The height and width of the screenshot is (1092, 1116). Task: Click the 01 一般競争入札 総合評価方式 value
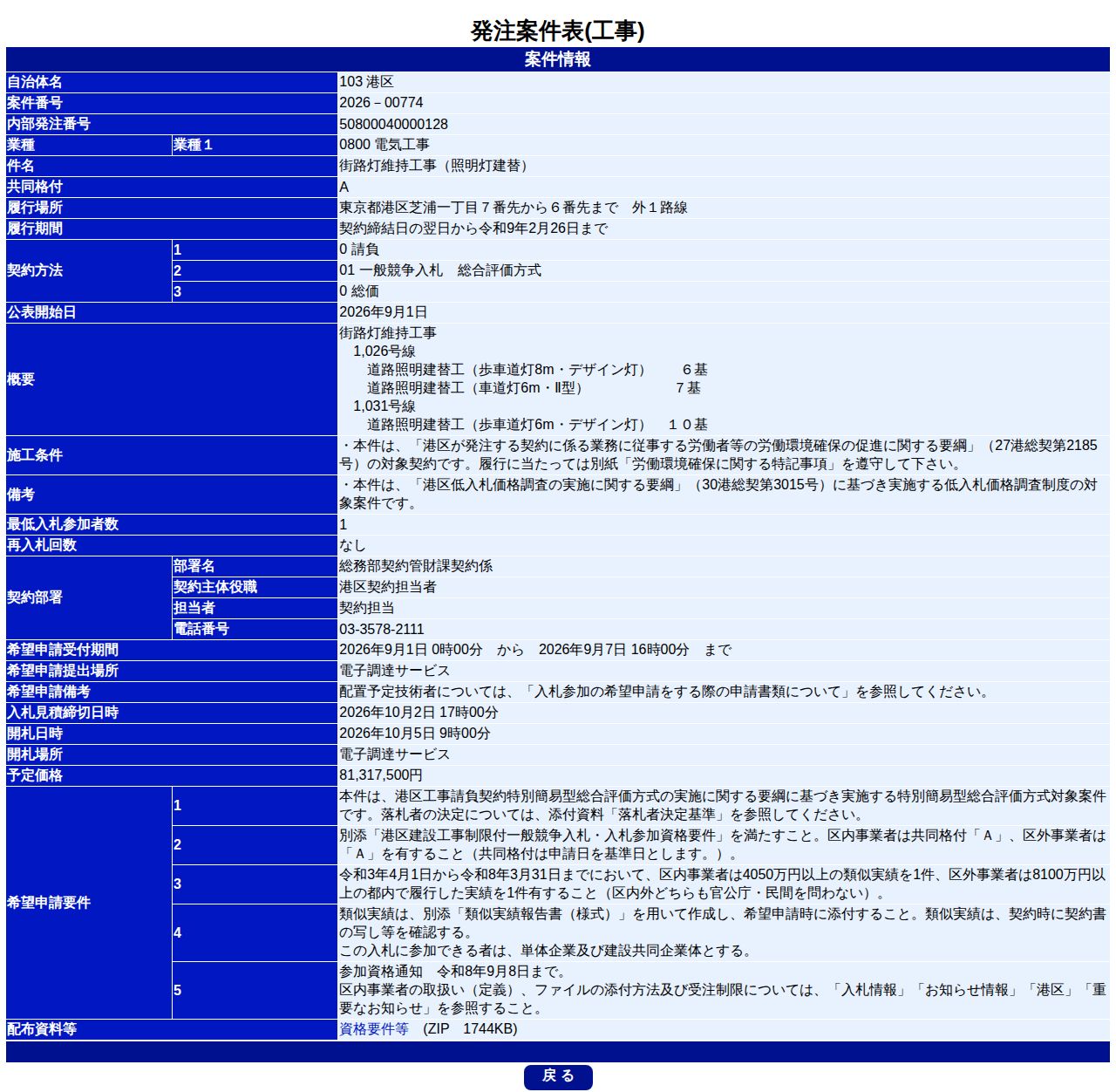click(440, 270)
